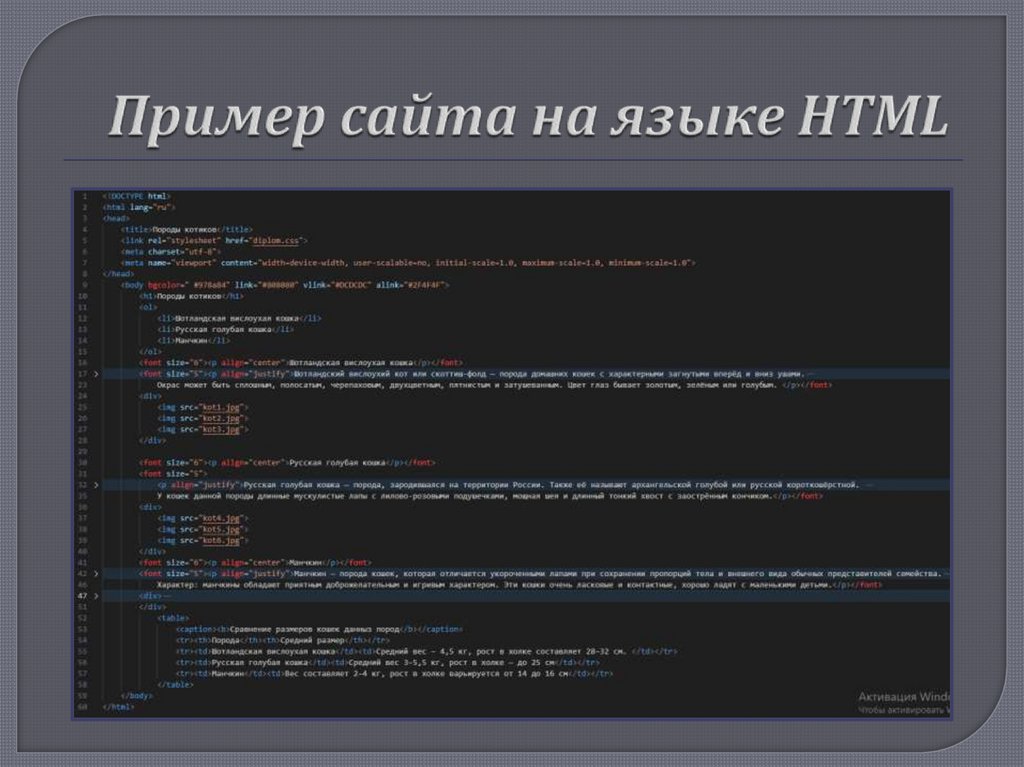The width and height of the screenshot is (1024, 767).
Task: Select the table row 'Средний вес – 4,5 кг'
Action: click(x=426, y=652)
